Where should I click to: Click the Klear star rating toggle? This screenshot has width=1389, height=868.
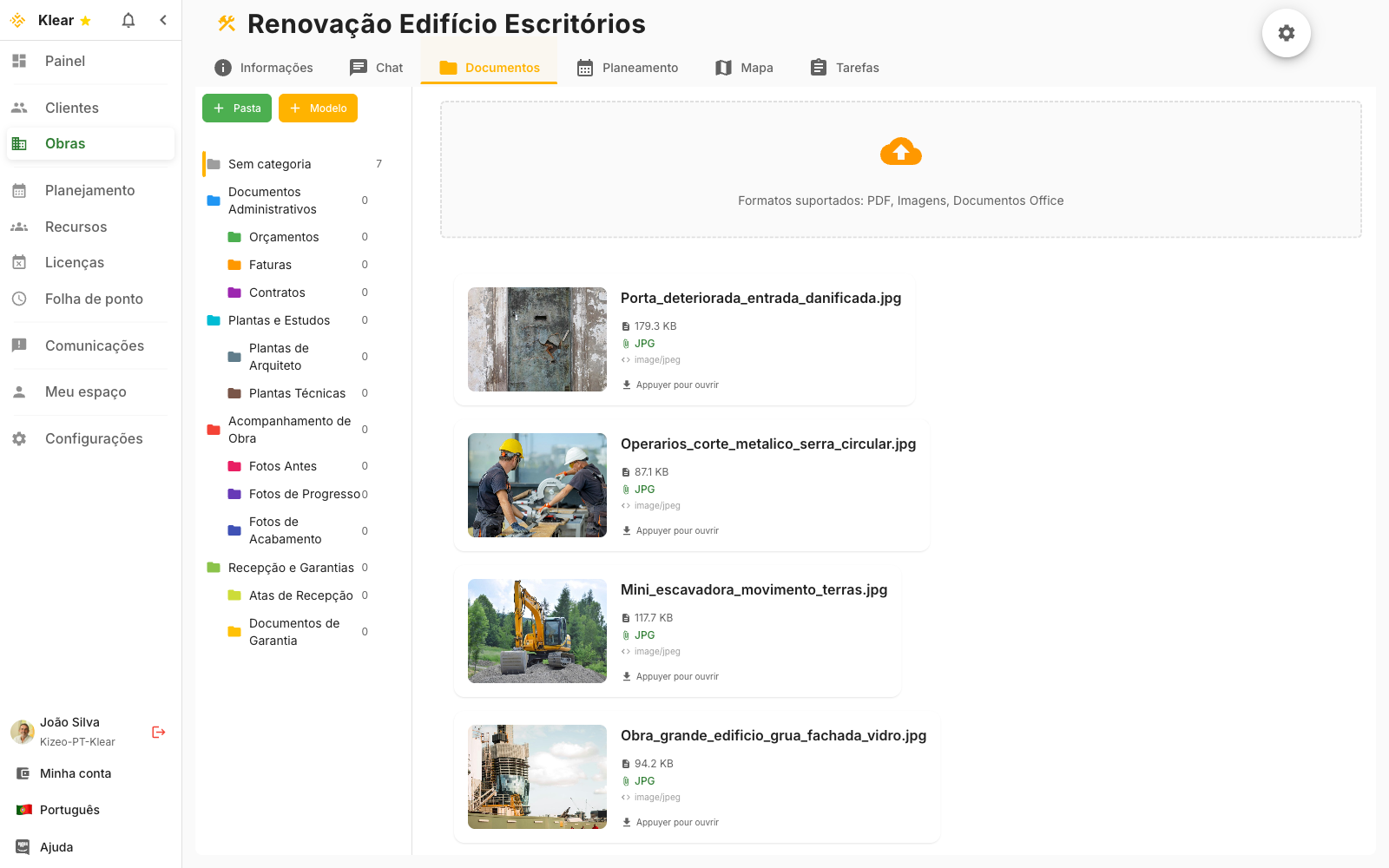click(84, 20)
